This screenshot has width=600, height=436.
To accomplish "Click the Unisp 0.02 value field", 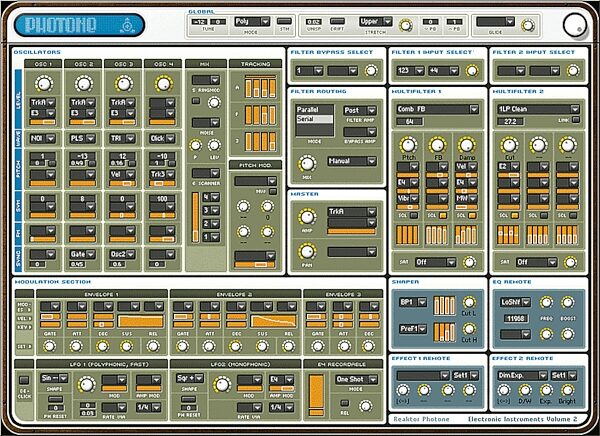I will [x=314, y=22].
